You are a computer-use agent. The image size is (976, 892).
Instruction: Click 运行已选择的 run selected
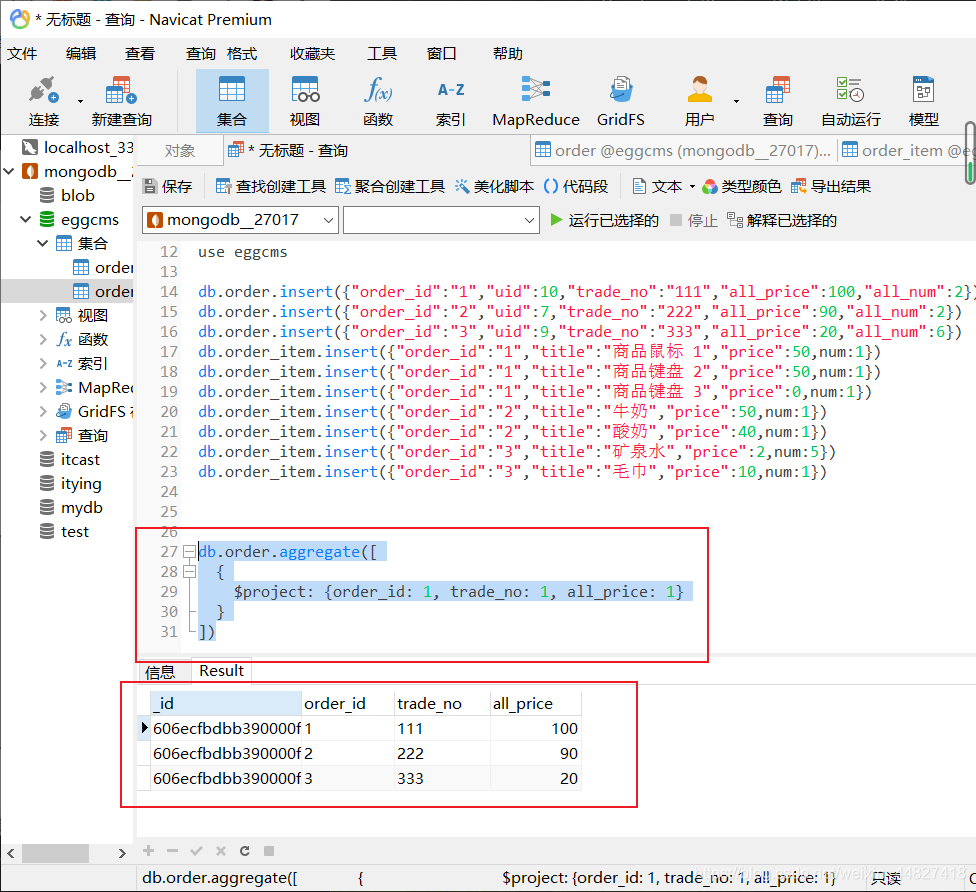pos(604,220)
